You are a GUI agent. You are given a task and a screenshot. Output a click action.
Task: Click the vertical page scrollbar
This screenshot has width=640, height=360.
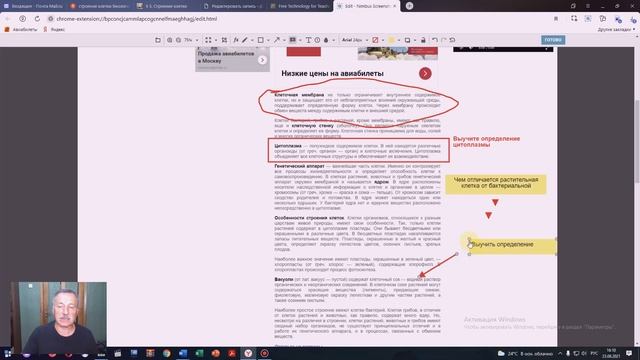point(636,141)
